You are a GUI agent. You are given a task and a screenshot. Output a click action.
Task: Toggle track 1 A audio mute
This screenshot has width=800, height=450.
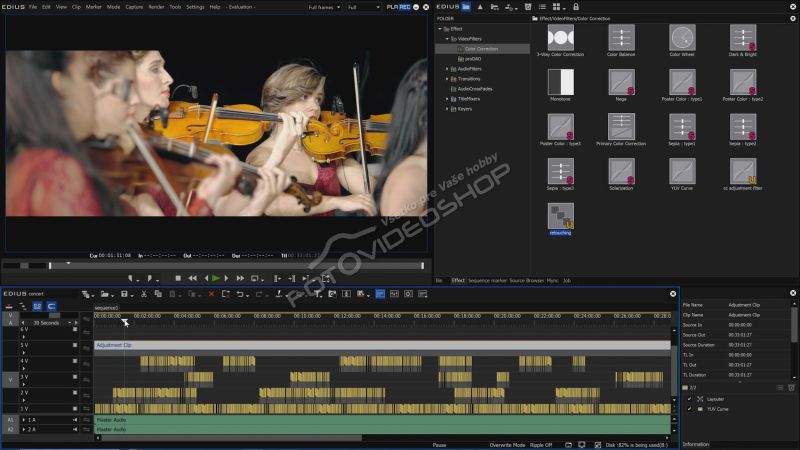click(x=75, y=420)
